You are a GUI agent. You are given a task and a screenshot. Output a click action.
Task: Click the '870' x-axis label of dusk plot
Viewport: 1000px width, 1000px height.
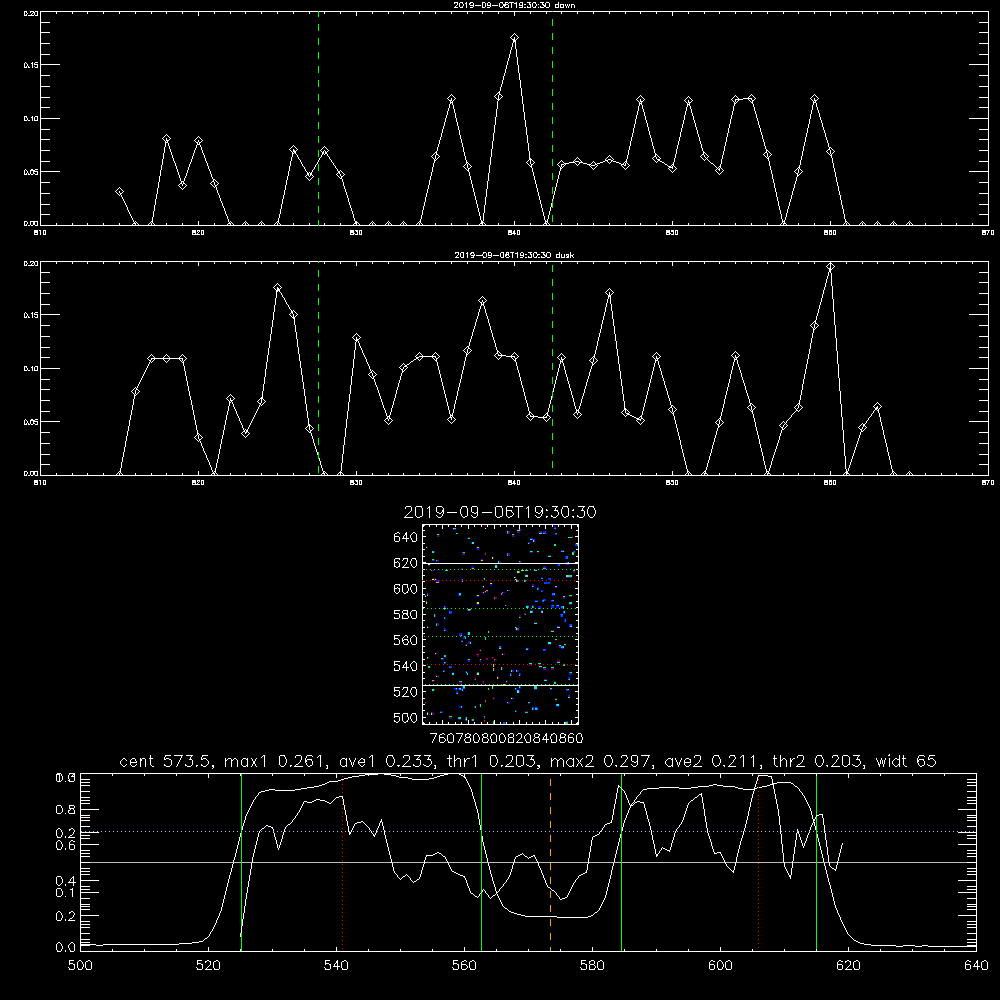(988, 483)
